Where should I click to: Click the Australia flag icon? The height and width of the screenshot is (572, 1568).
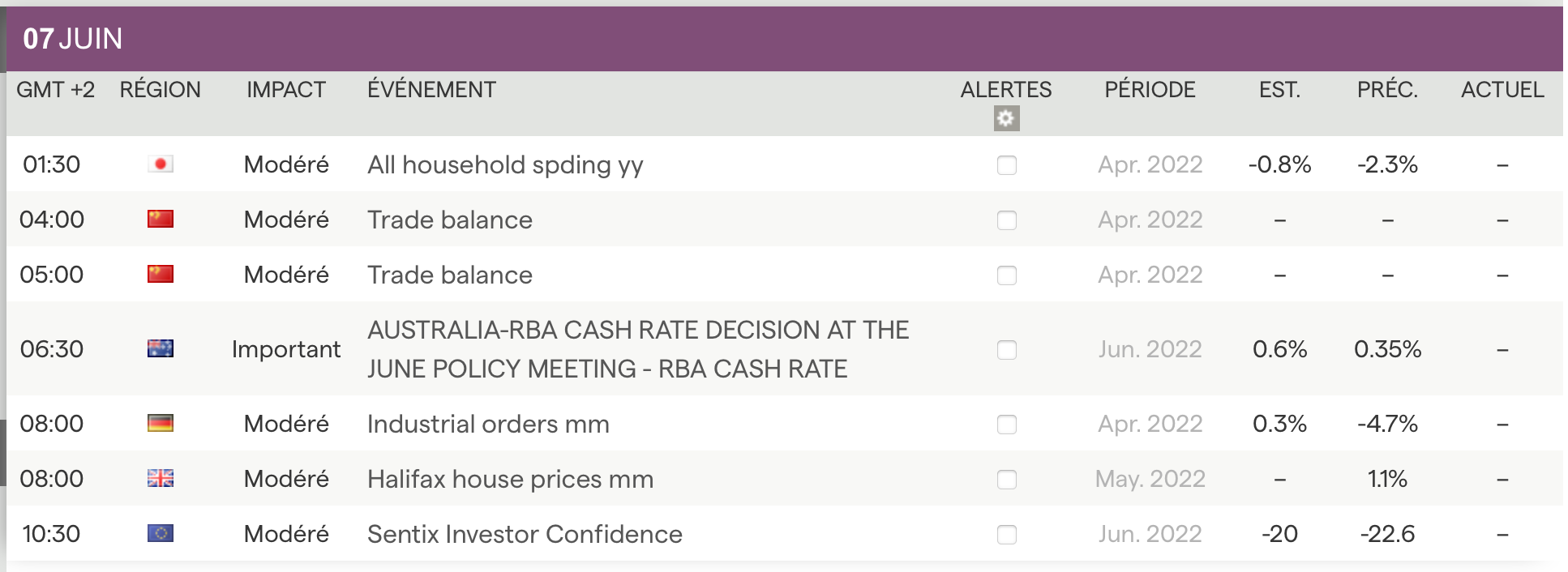coord(161,349)
